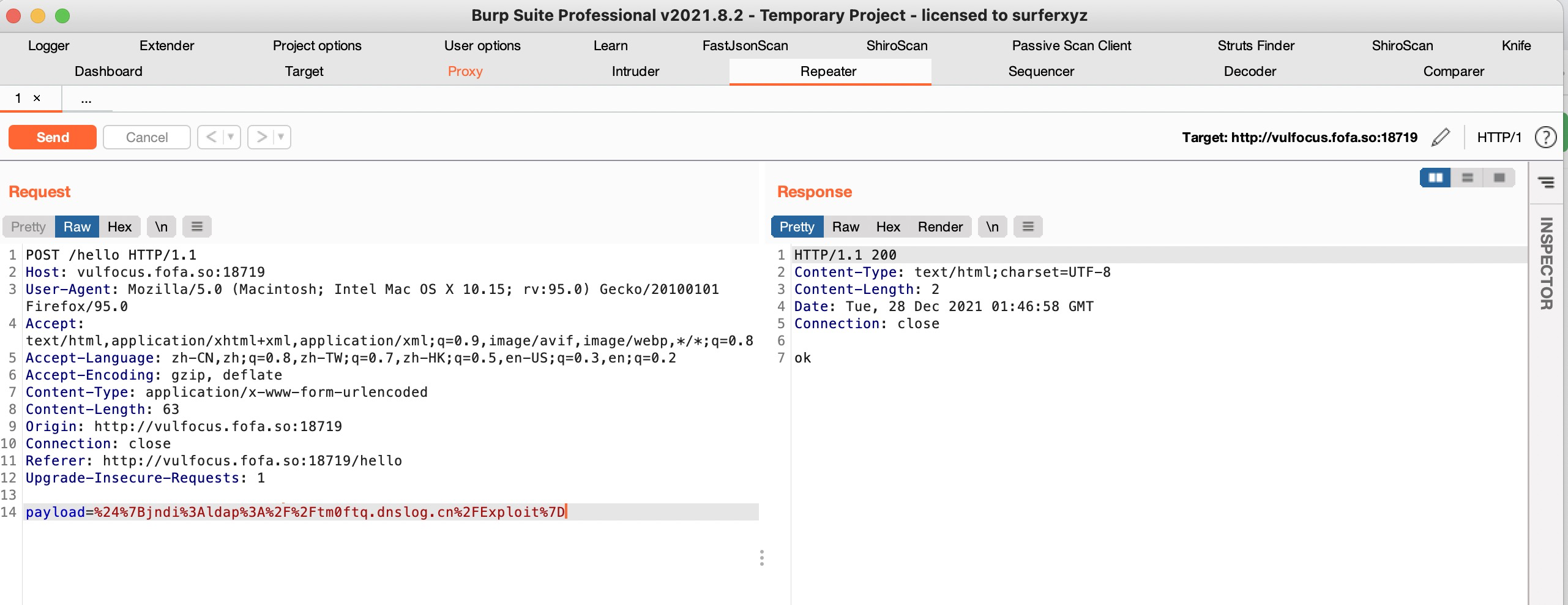The width and height of the screenshot is (1568, 605).
Task: Open the Comparer tab
Action: 1454,71
